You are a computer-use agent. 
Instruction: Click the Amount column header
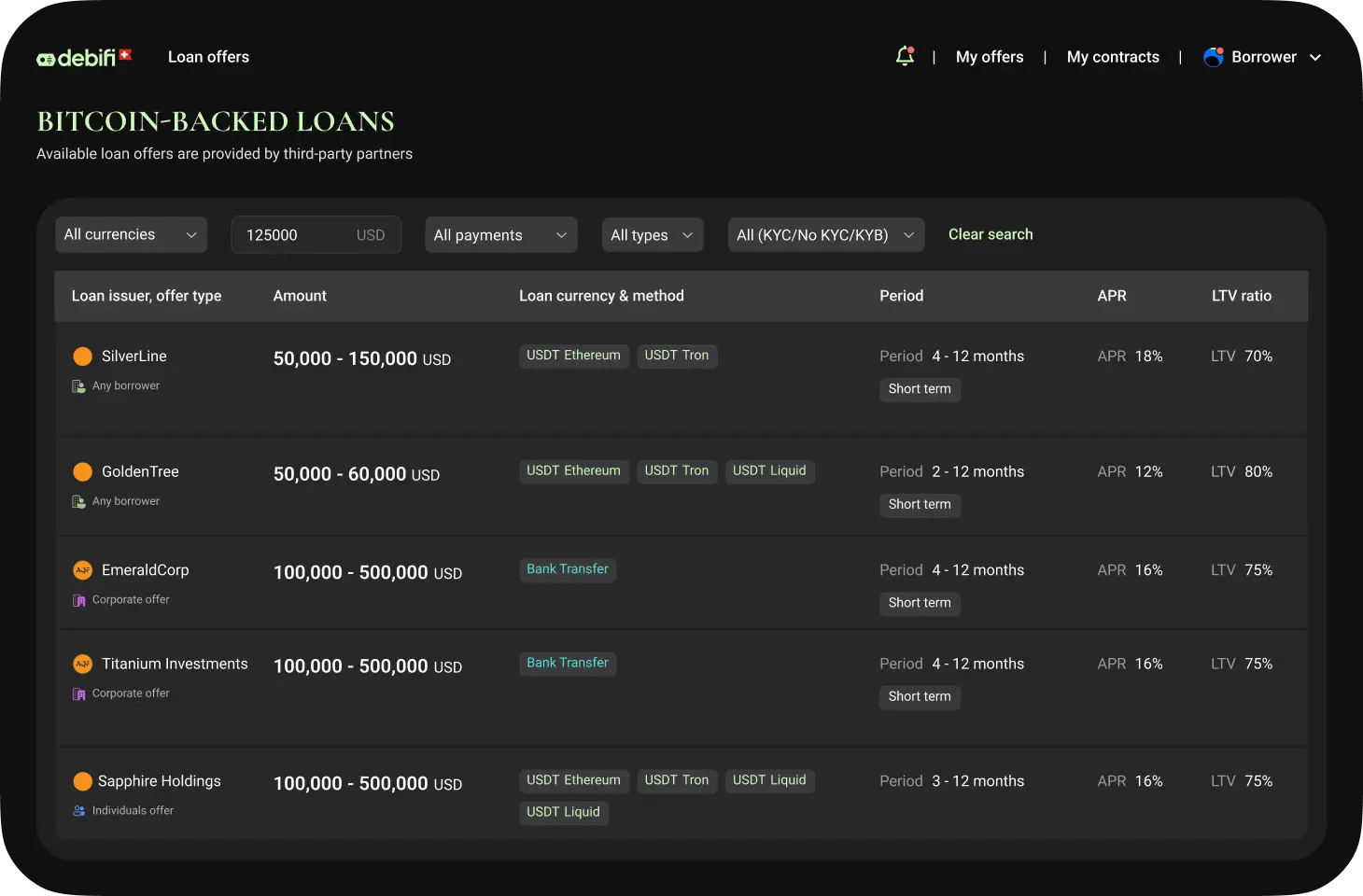pyautogui.click(x=300, y=296)
